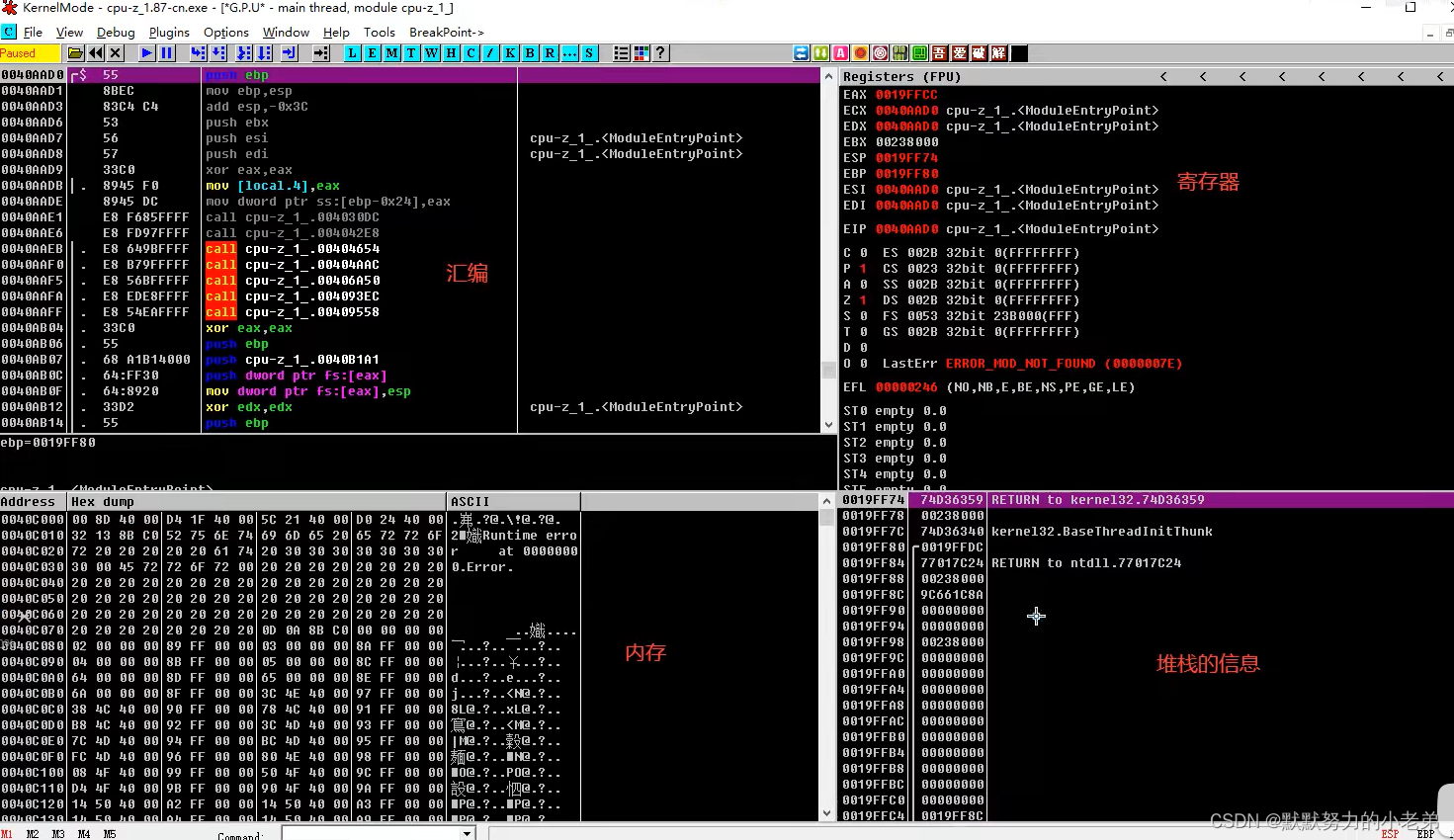Open the Window menu
The height and width of the screenshot is (840, 1454).
click(286, 32)
